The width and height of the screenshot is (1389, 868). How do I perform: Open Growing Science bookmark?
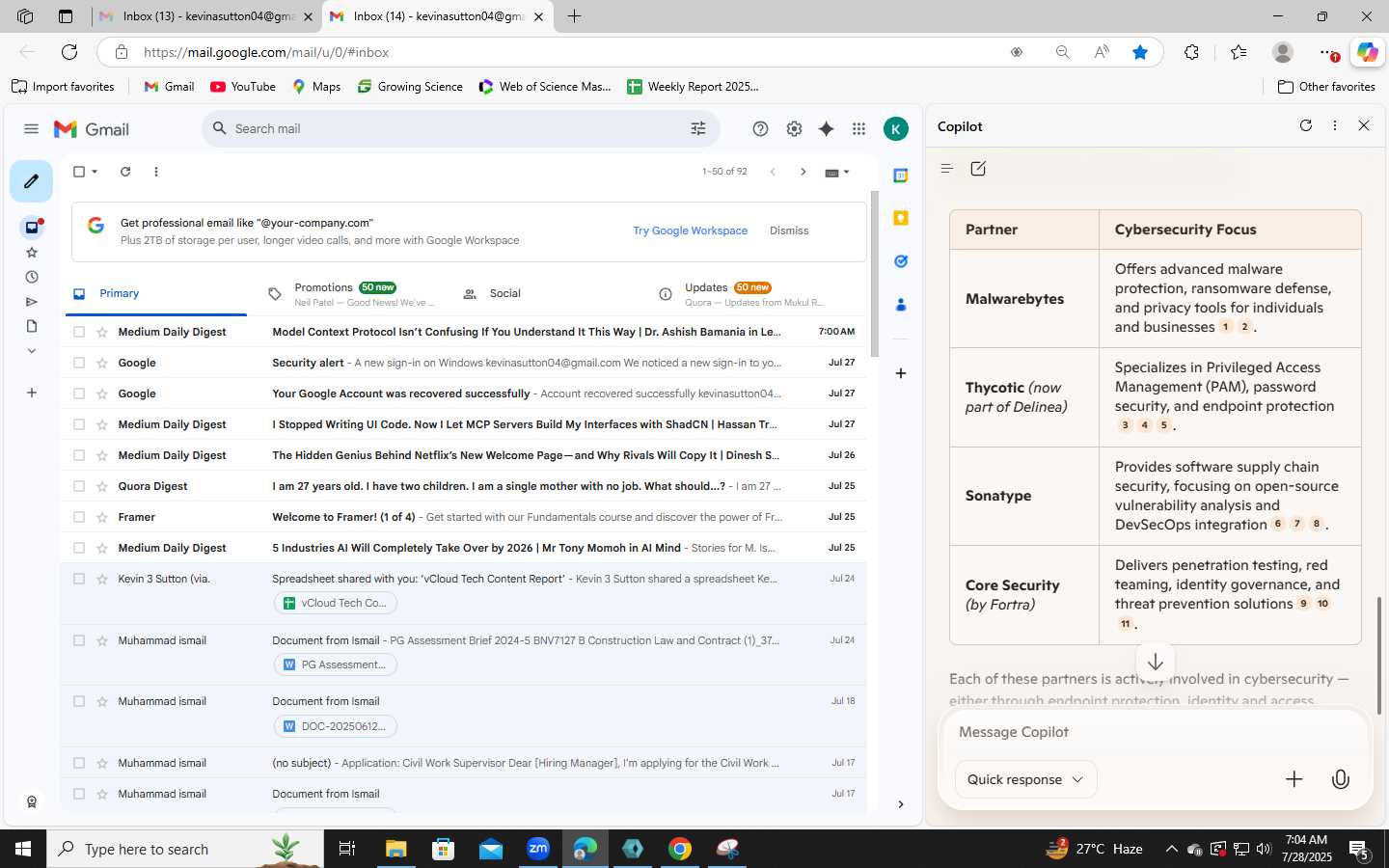pyautogui.click(x=410, y=87)
